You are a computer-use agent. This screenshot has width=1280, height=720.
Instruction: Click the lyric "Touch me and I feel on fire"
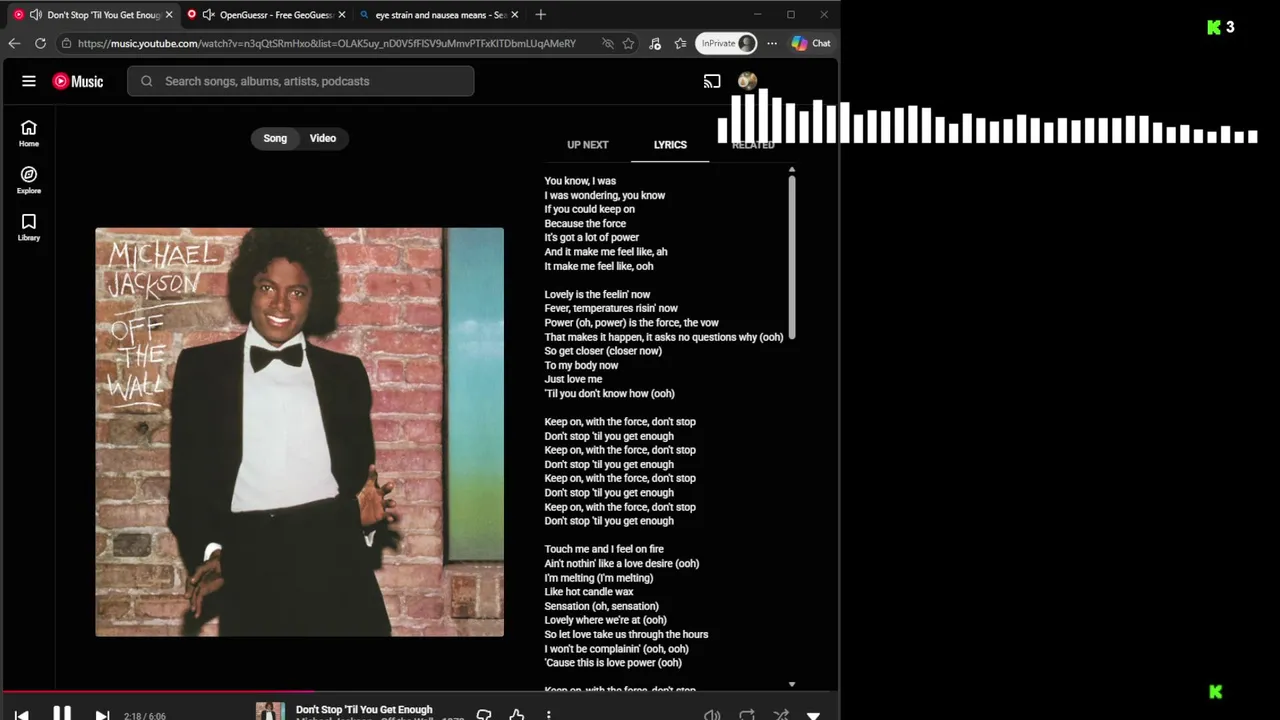(604, 549)
